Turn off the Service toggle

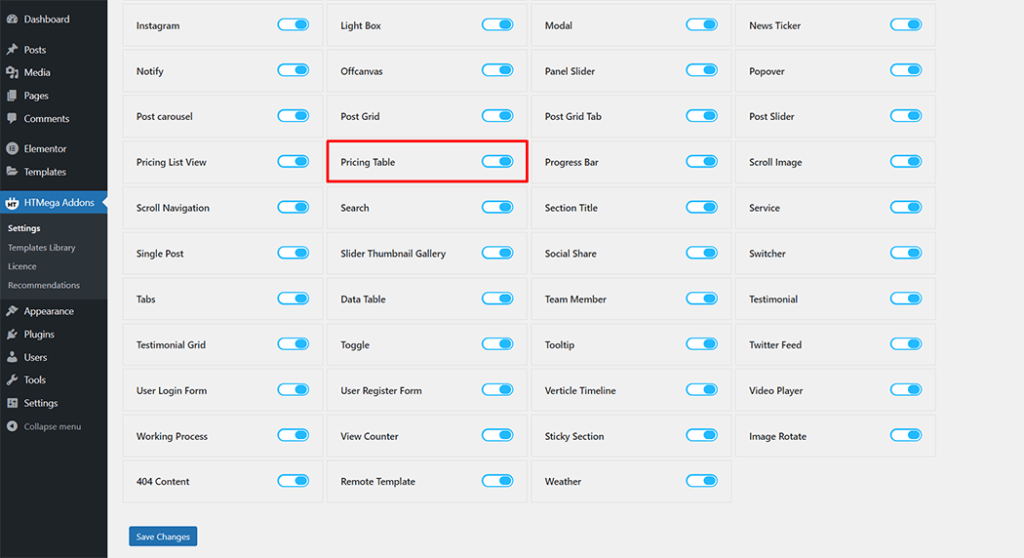(x=906, y=207)
